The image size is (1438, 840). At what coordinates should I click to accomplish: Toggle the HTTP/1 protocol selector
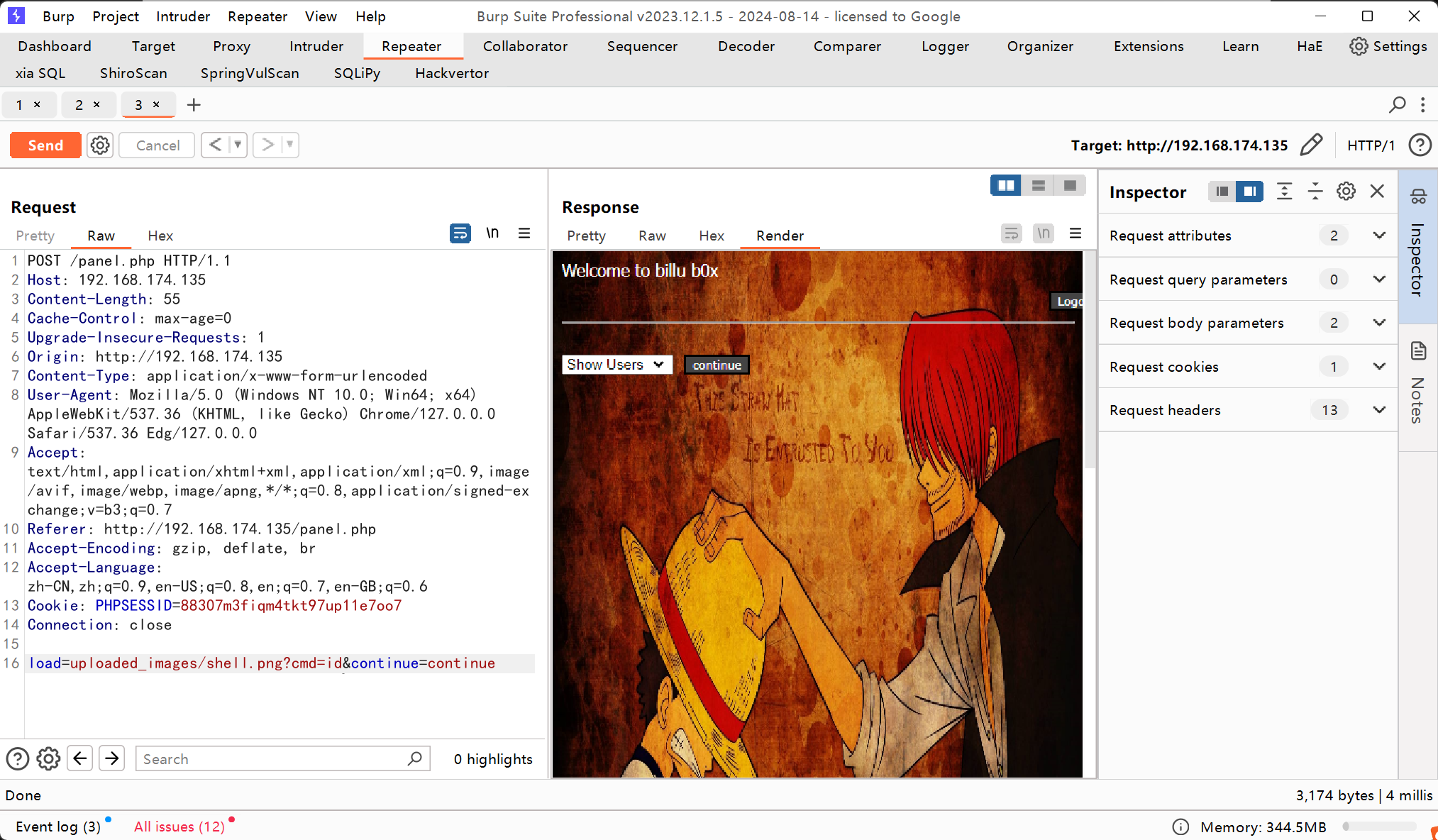pyautogui.click(x=1371, y=145)
